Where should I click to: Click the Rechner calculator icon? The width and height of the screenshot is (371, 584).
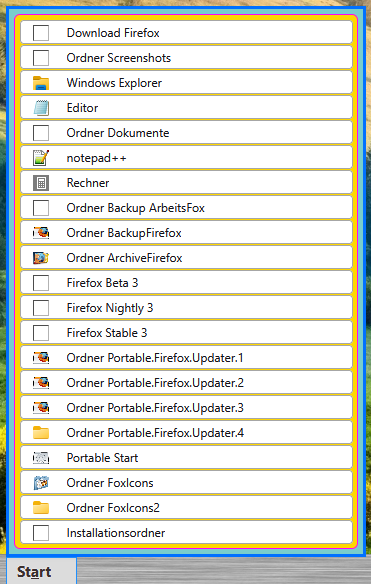pos(41,182)
